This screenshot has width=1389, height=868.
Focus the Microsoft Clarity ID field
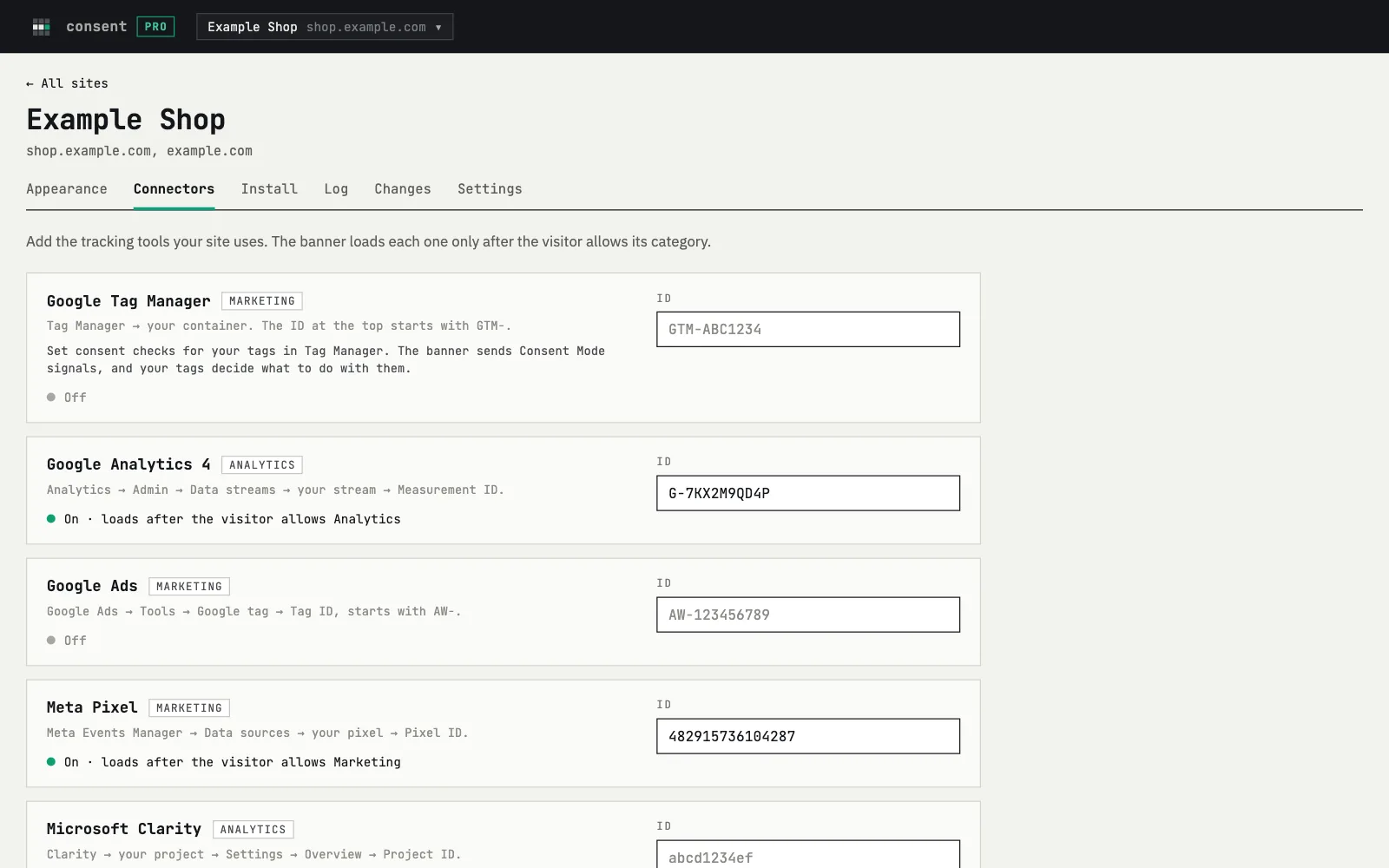pyautogui.click(x=808, y=854)
